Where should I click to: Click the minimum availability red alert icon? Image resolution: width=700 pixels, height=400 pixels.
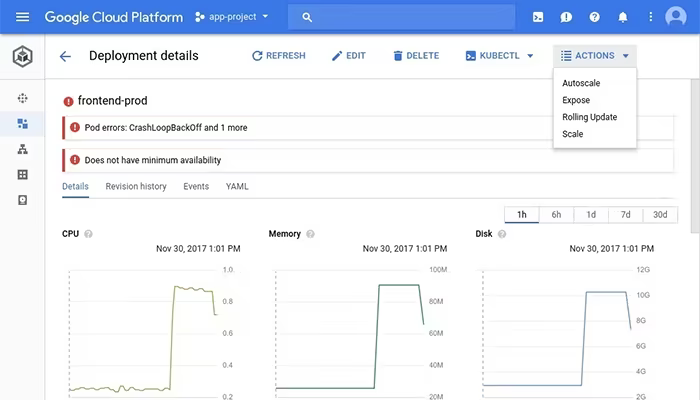tap(75, 159)
